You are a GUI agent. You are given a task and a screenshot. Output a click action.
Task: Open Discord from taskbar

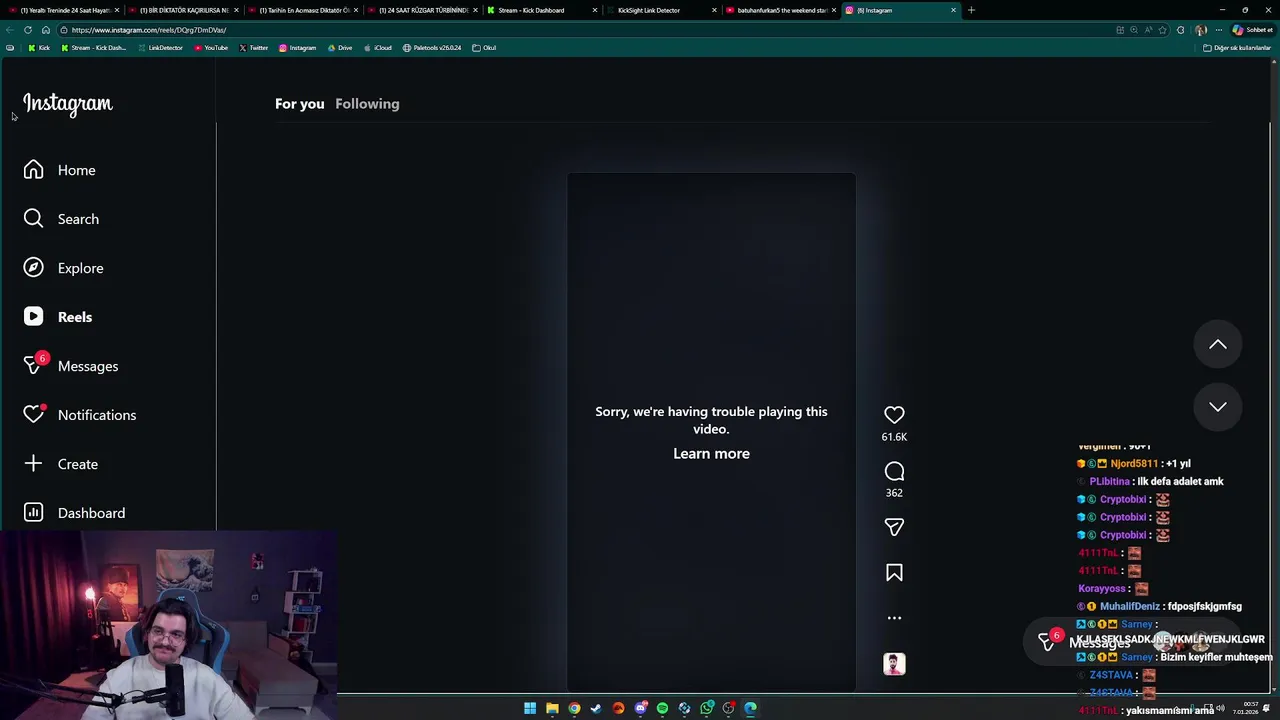tap(641, 708)
